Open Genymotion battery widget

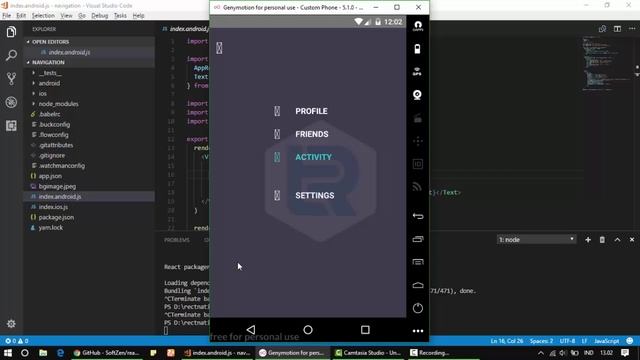tap(417, 49)
